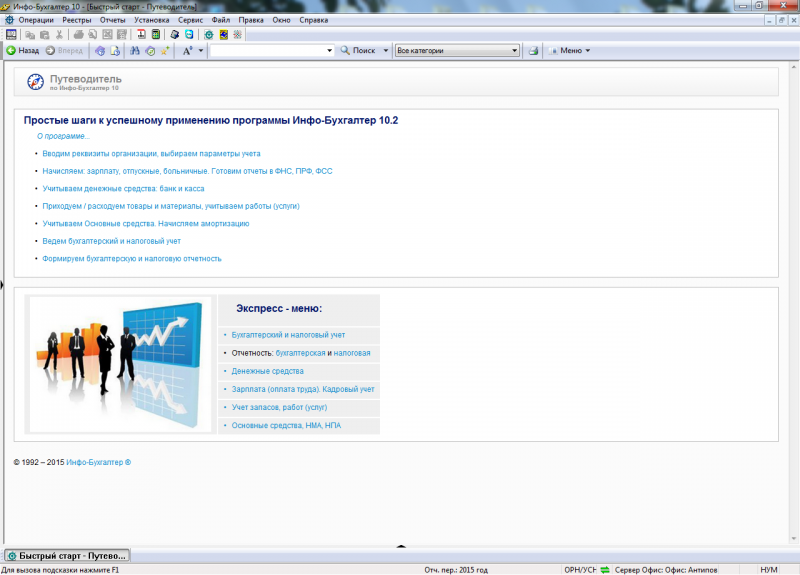Click the first icon in the top toolbar
Viewport: 800px width, 575px height.
(x=11, y=34)
